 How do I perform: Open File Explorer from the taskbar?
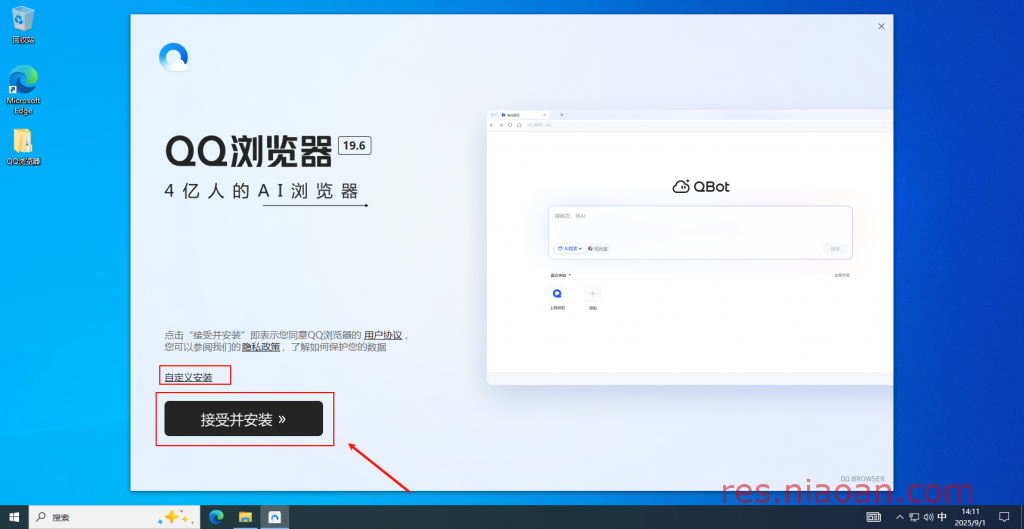(245, 517)
